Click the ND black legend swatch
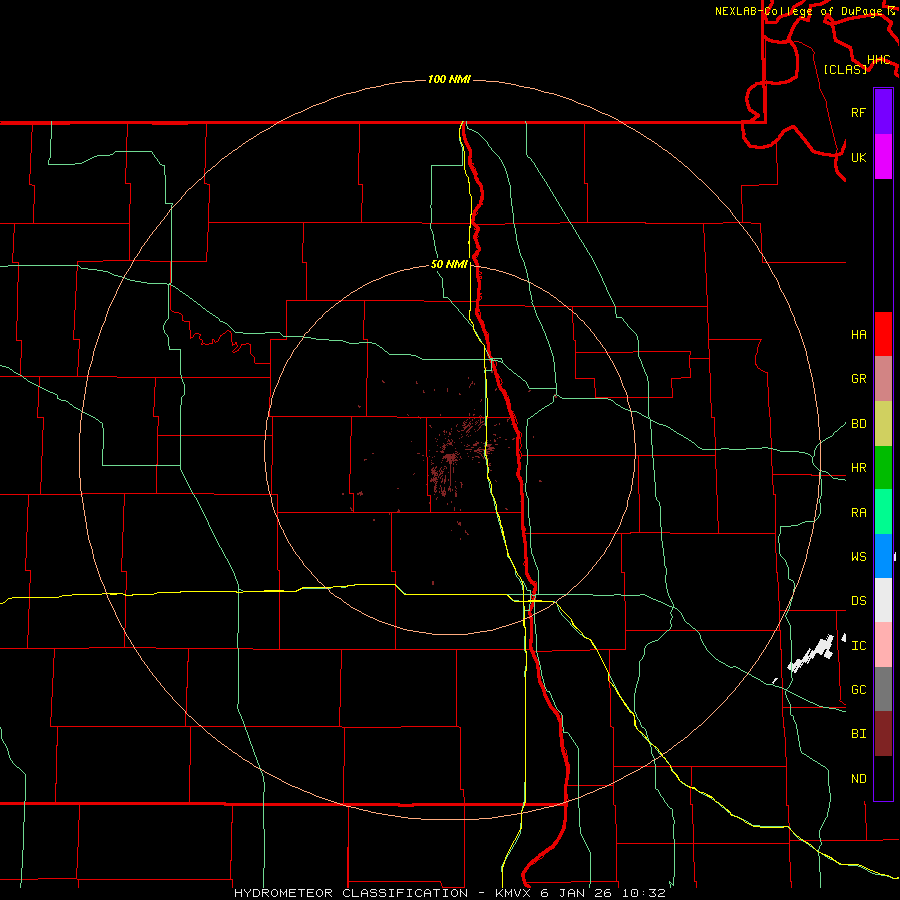Viewport: 900px width, 900px height. pyautogui.click(x=883, y=778)
